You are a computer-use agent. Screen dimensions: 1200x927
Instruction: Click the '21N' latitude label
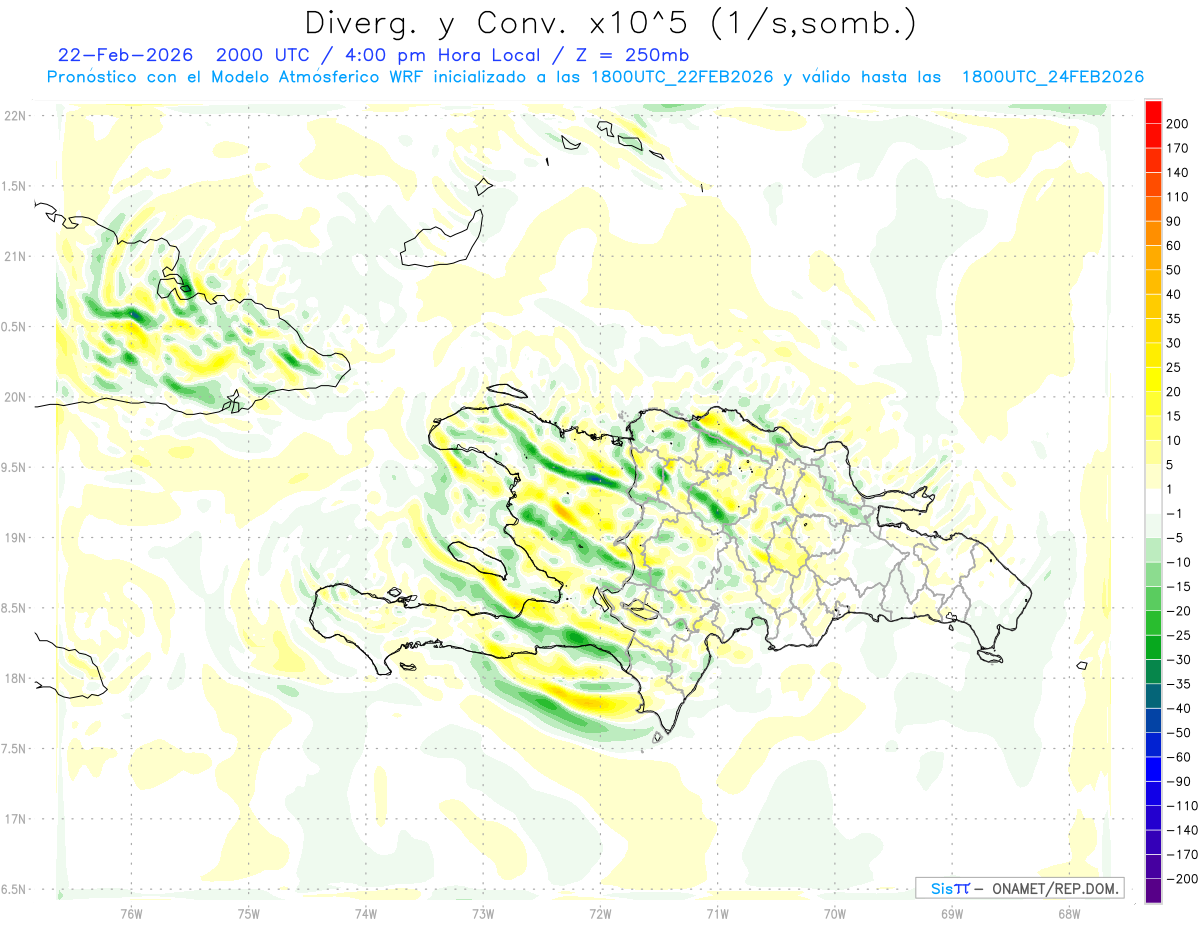pos(14,256)
